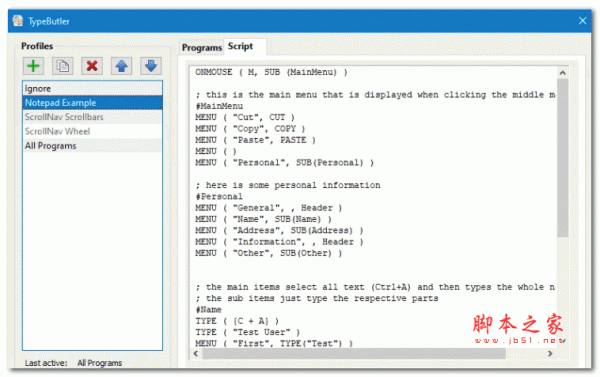Click the MENU "Cut", CUT line
The width and height of the screenshot is (600, 377).
245,118
